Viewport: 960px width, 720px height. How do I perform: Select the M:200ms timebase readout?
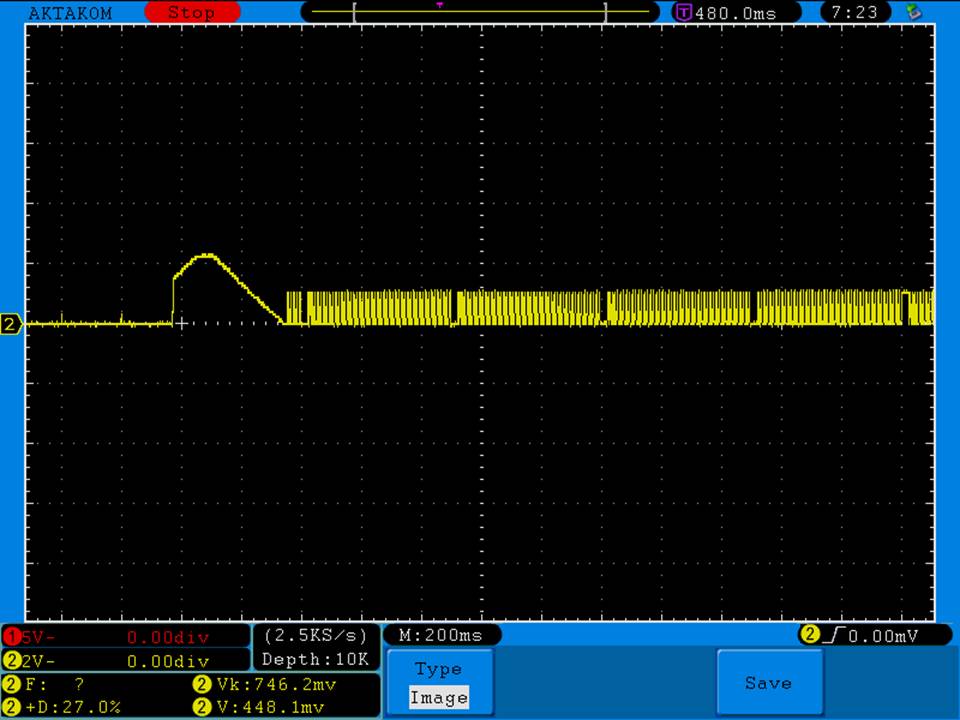pyautogui.click(x=441, y=635)
